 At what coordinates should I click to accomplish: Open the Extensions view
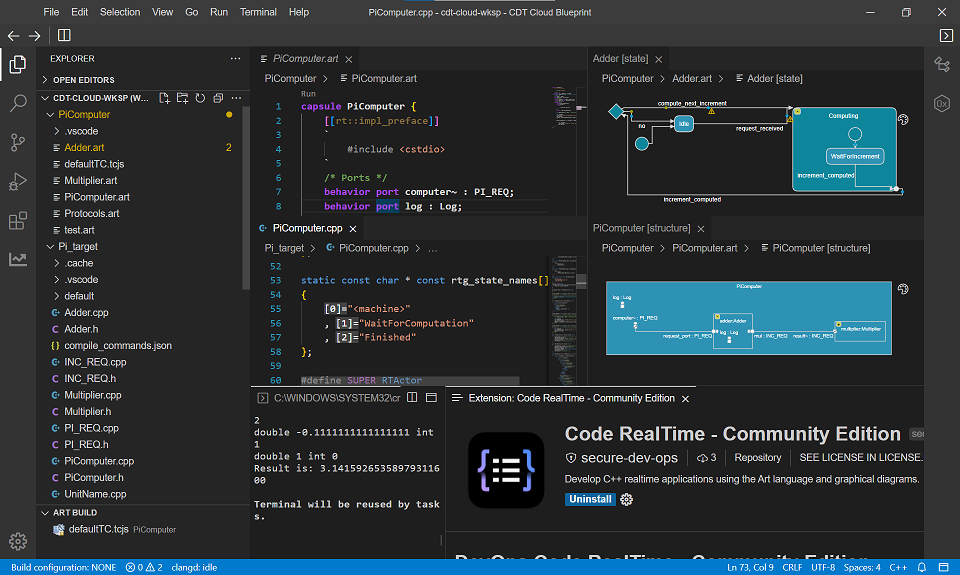[17, 220]
